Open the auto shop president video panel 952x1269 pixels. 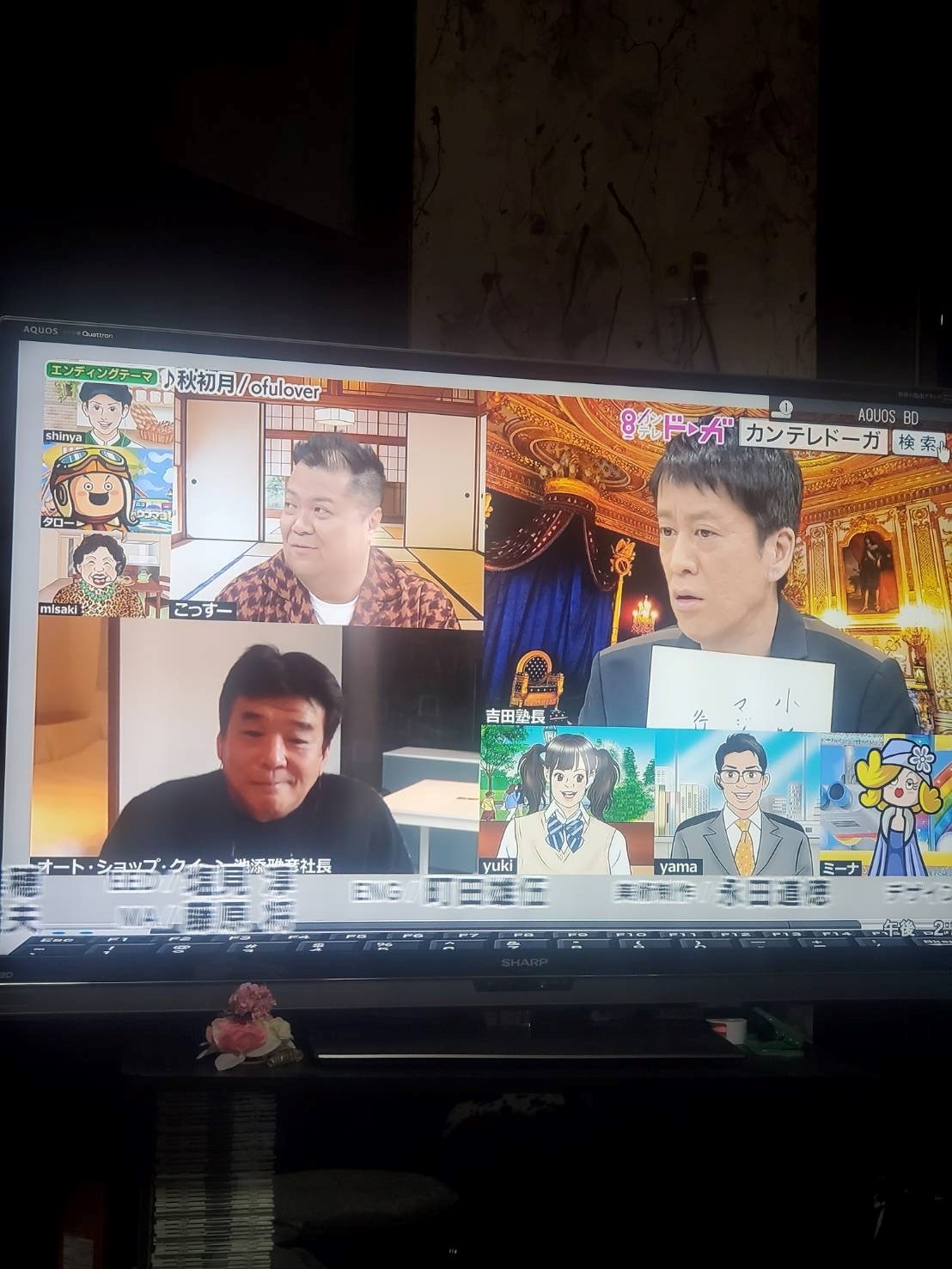click(258, 747)
